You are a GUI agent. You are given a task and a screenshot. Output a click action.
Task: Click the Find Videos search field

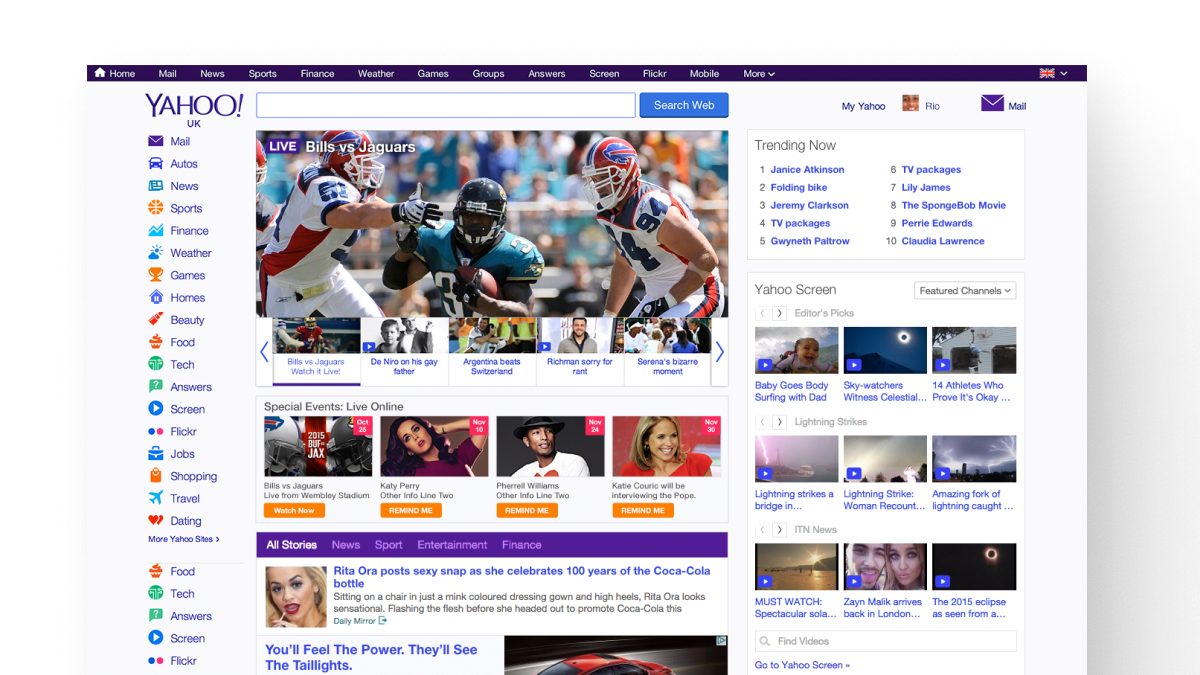885,641
